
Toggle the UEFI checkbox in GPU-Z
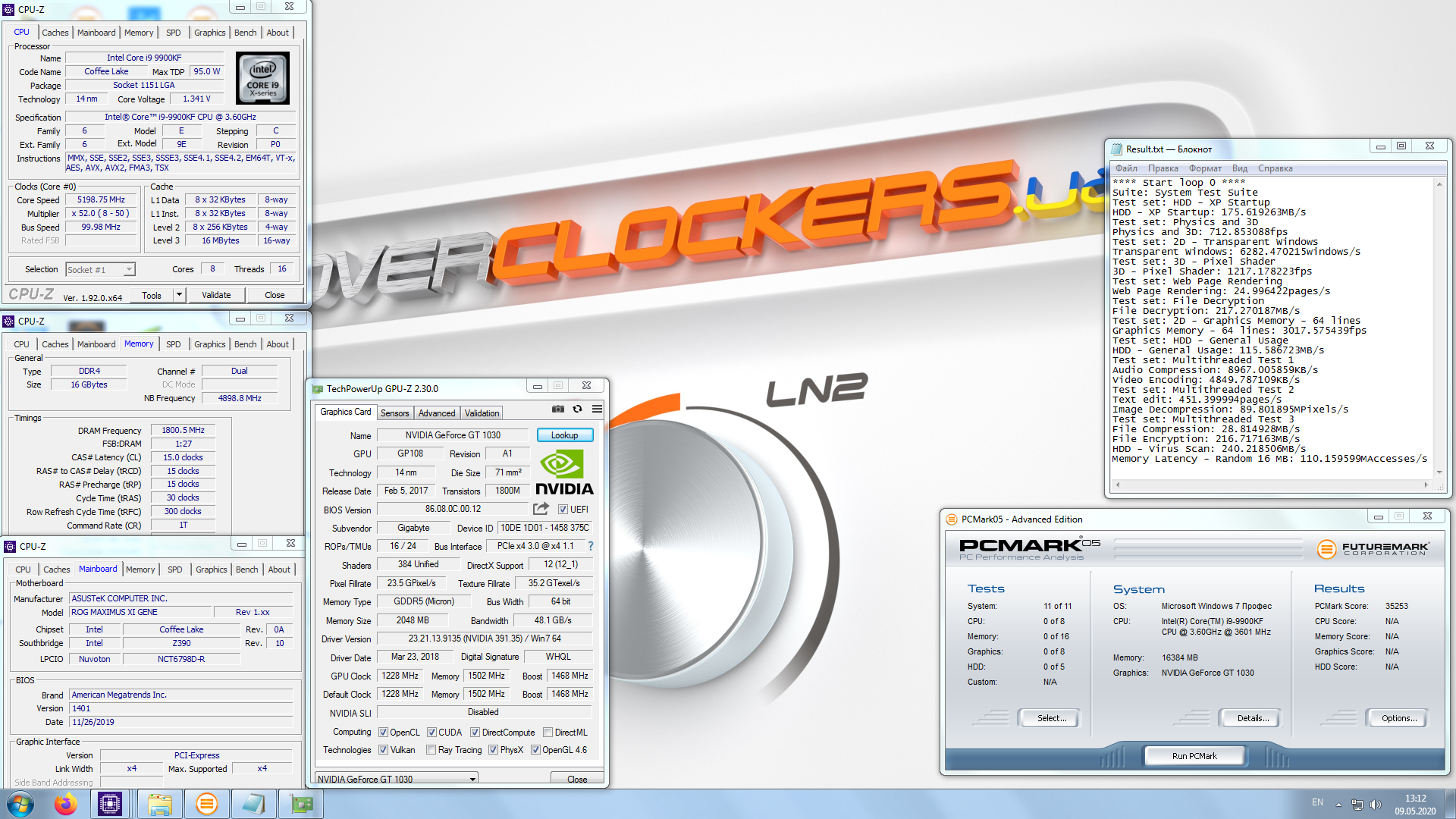click(563, 510)
